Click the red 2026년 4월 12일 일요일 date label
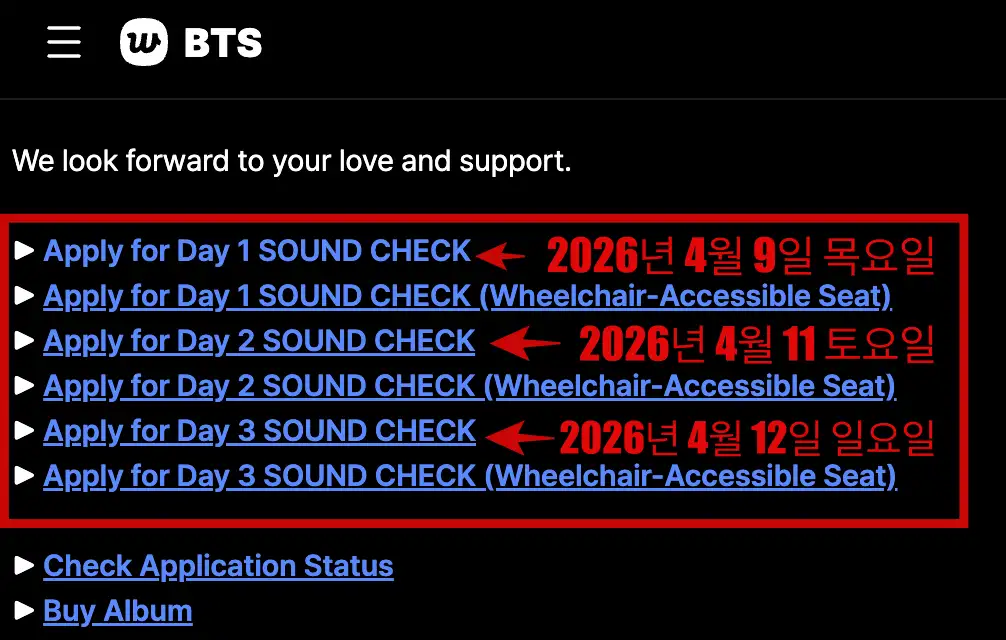The image size is (1006, 640). point(746,437)
